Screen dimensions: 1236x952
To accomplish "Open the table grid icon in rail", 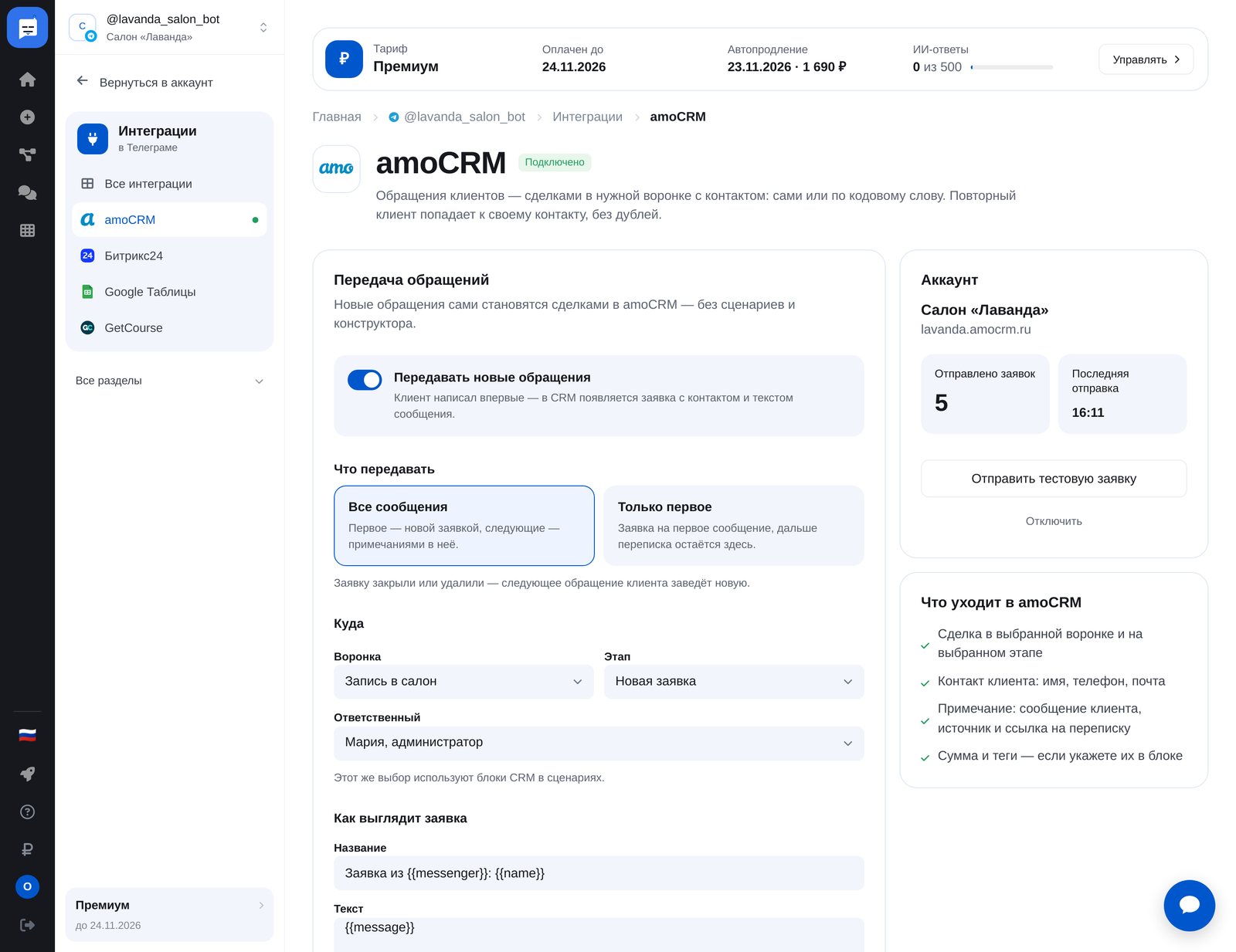I will click(27, 230).
